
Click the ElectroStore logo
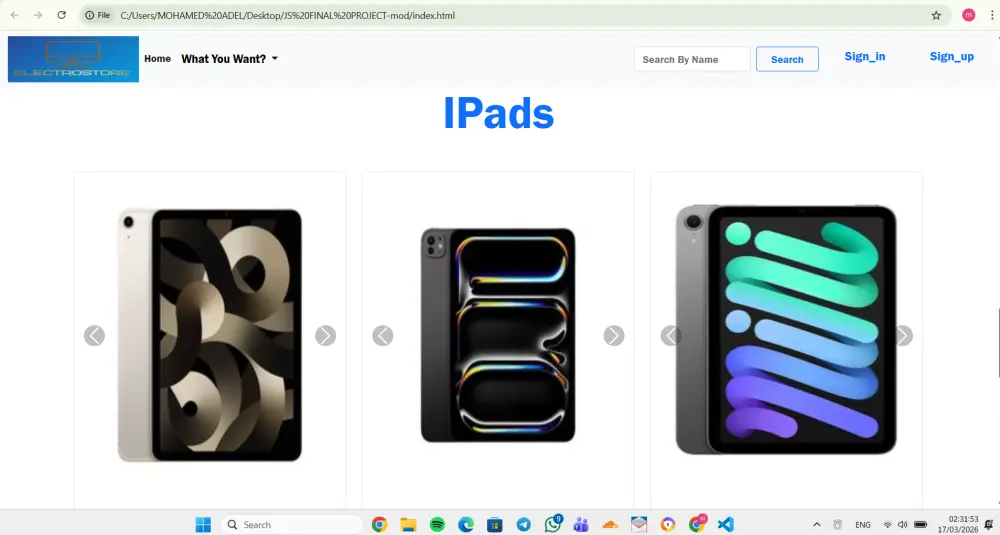tap(73, 59)
